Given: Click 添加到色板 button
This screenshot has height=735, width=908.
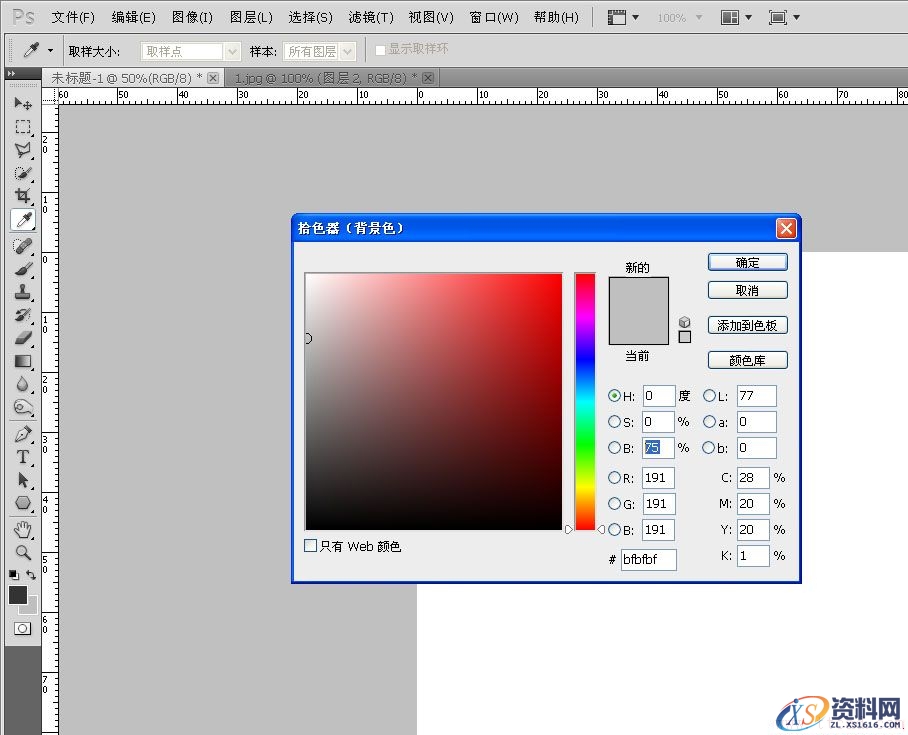Looking at the screenshot, I should point(747,325).
